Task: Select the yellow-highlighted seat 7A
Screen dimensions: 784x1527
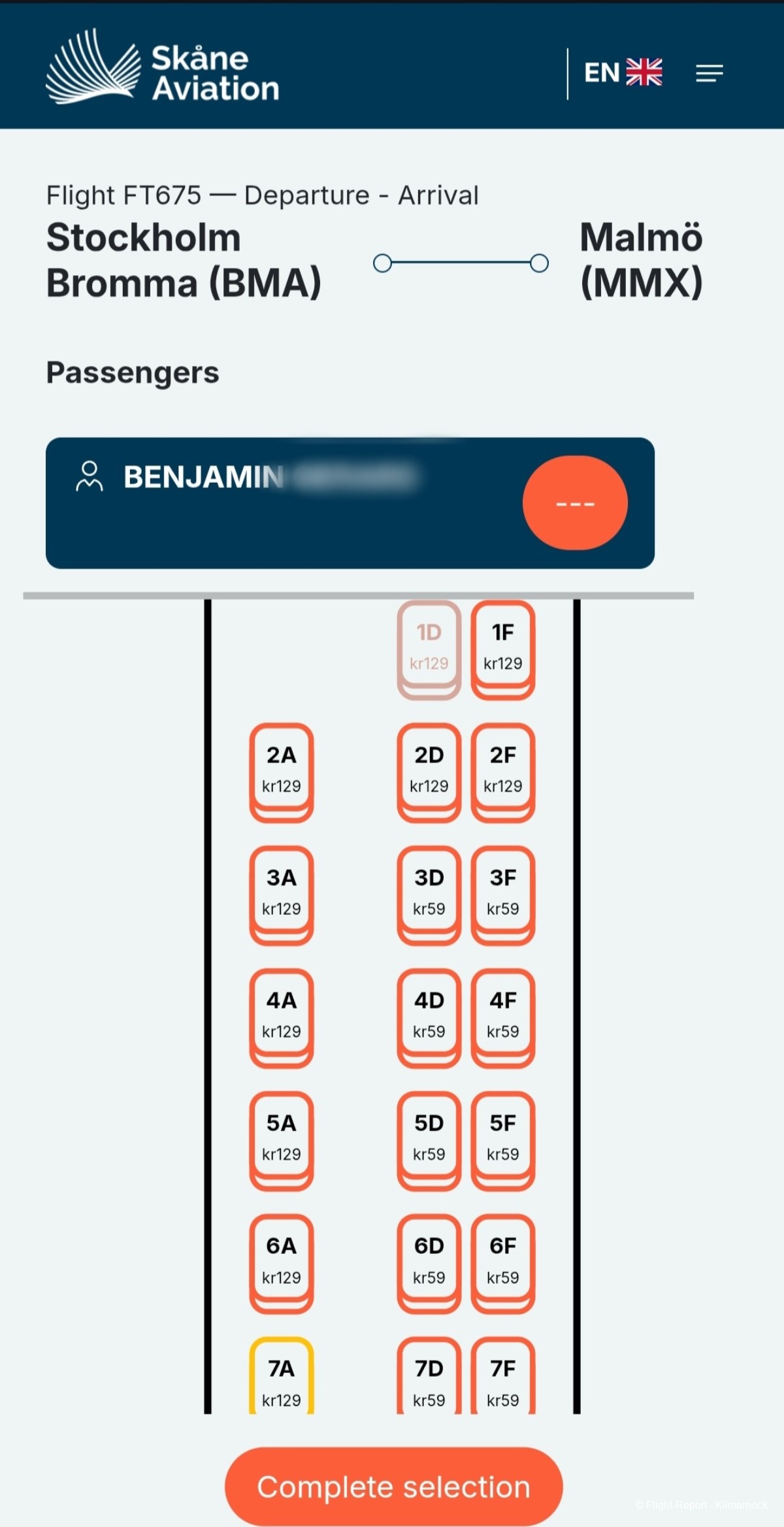Action: click(282, 1375)
